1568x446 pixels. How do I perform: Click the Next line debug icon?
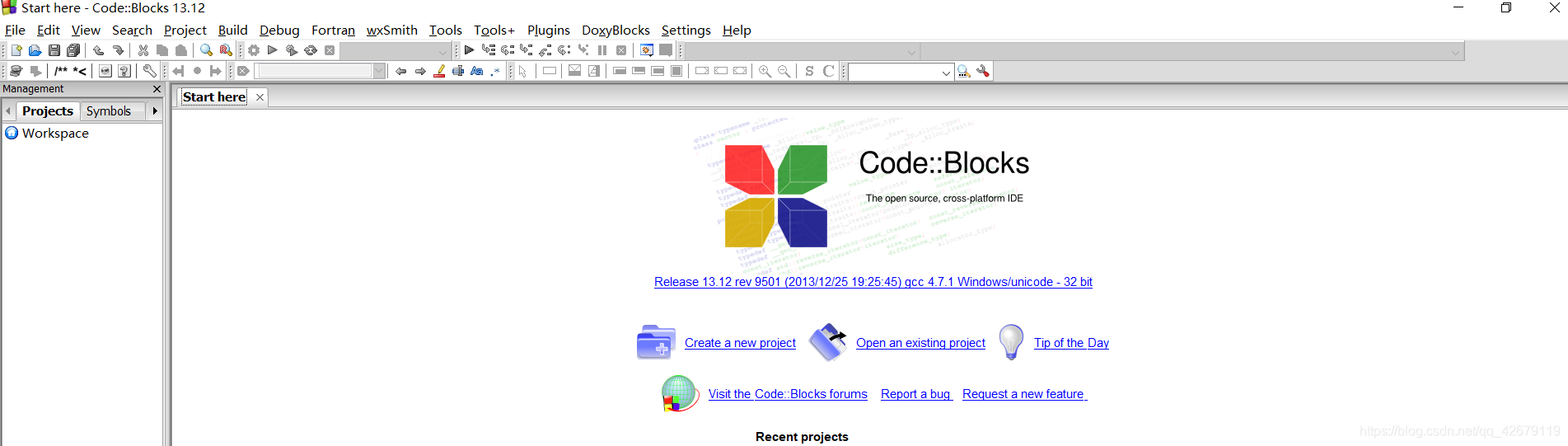coord(508,50)
